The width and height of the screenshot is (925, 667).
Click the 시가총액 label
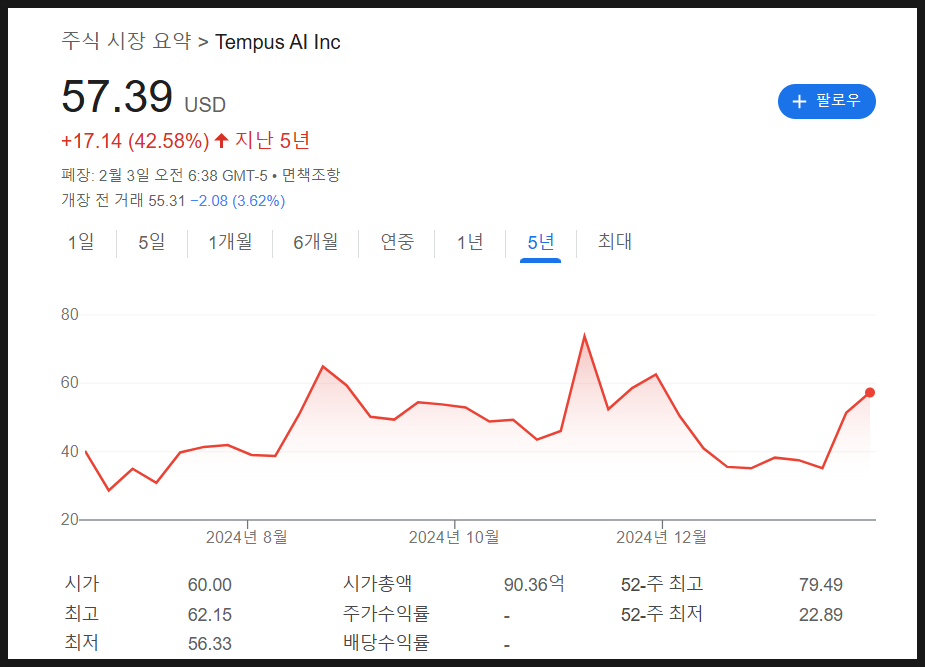[x=378, y=584]
